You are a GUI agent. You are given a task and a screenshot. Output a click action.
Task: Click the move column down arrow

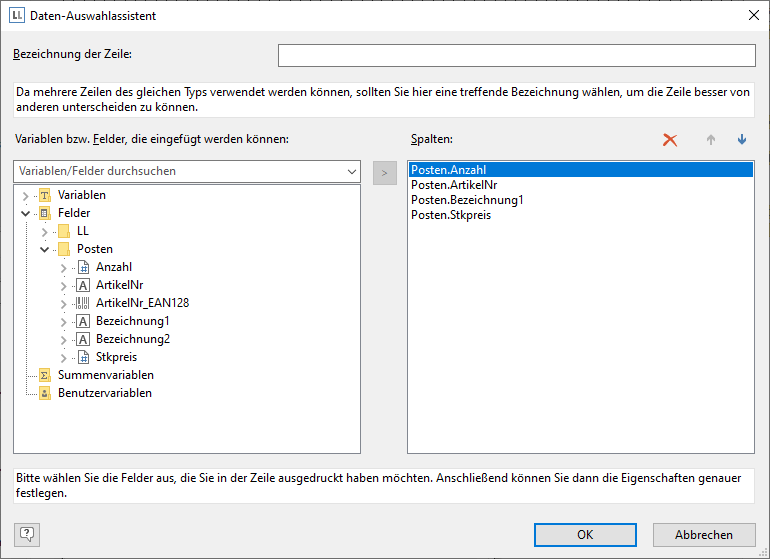coord(741,140)
